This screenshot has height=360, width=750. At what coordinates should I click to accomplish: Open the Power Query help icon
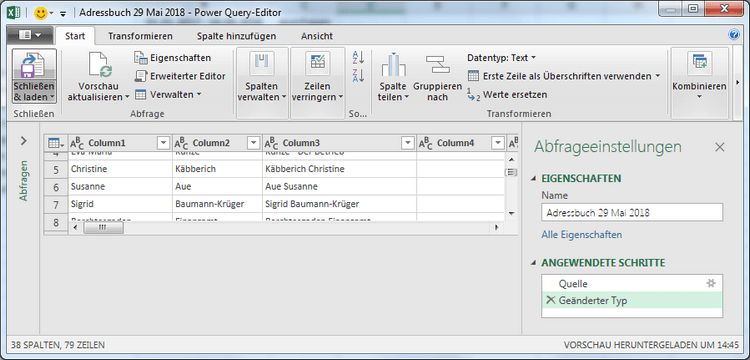coord(734,34)
